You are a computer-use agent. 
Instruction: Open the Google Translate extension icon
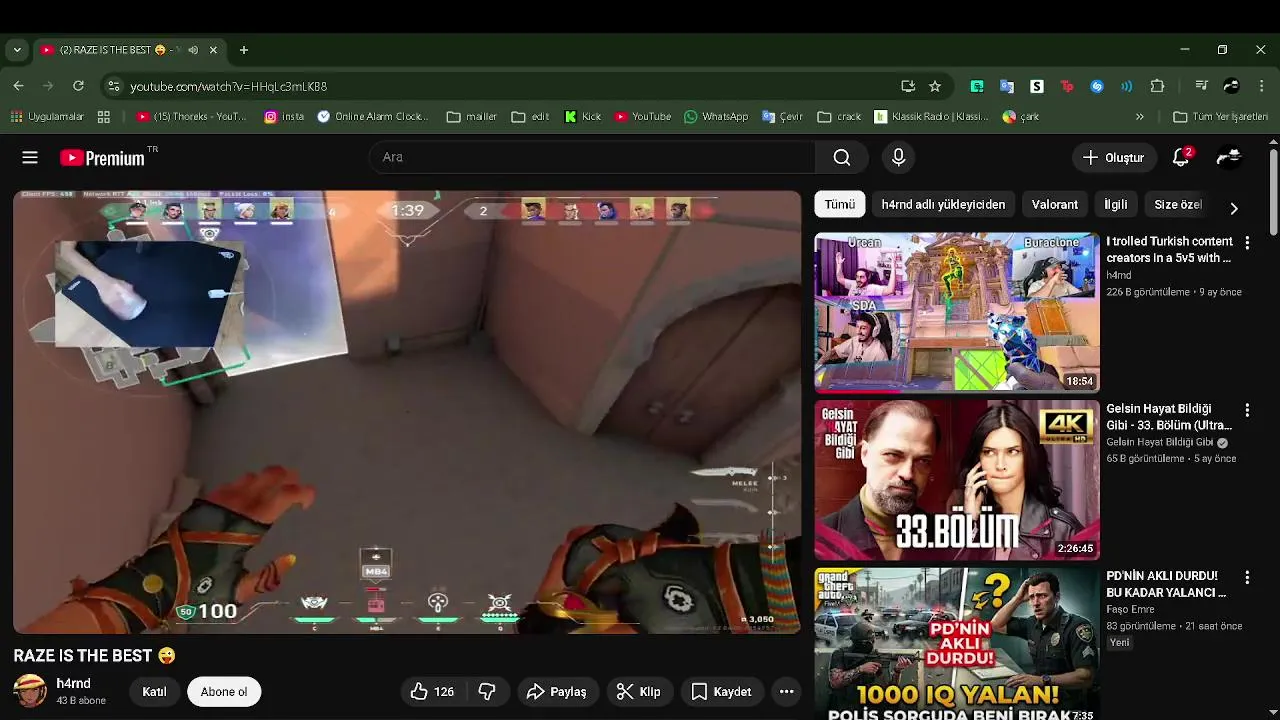(x=1007, y=86)
